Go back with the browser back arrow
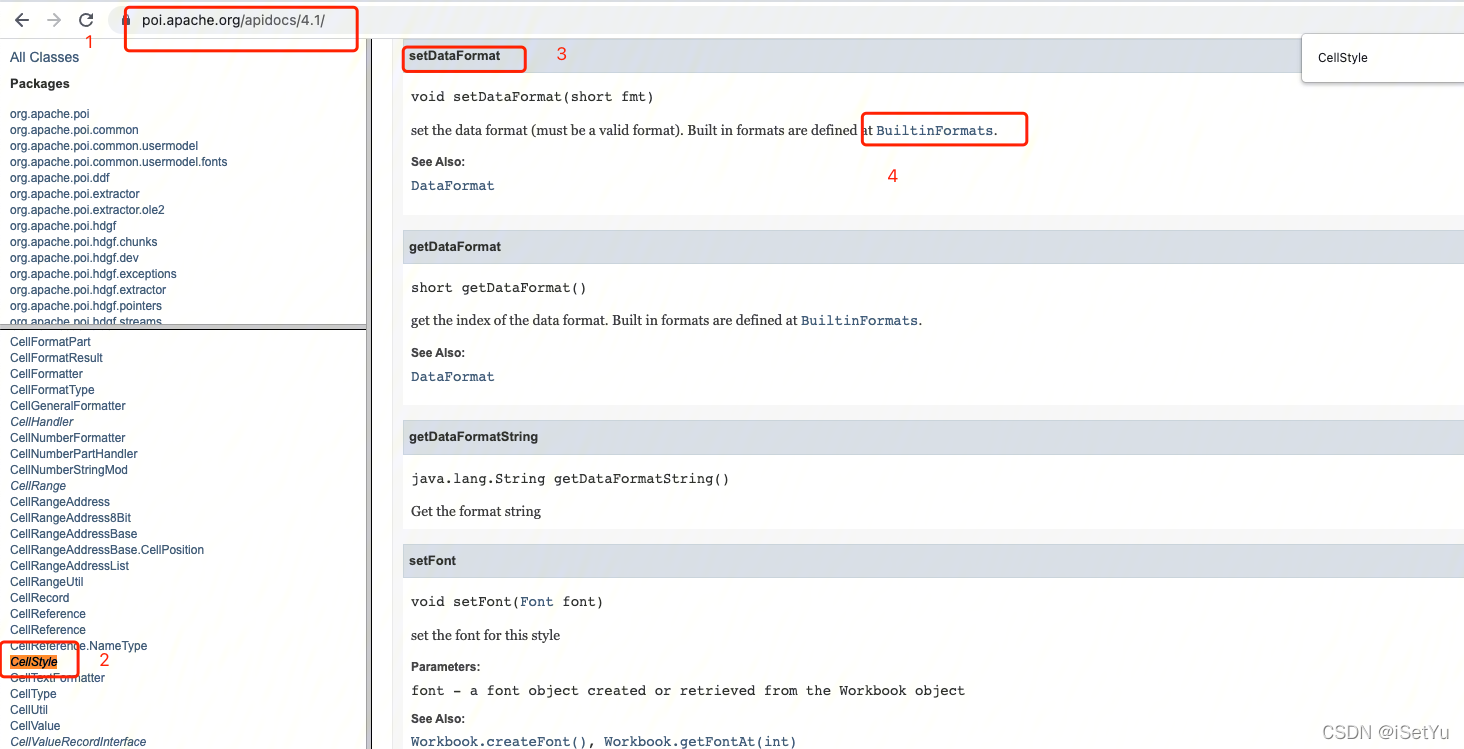This screenshot has height=749, width=1464. click(22, 20)
